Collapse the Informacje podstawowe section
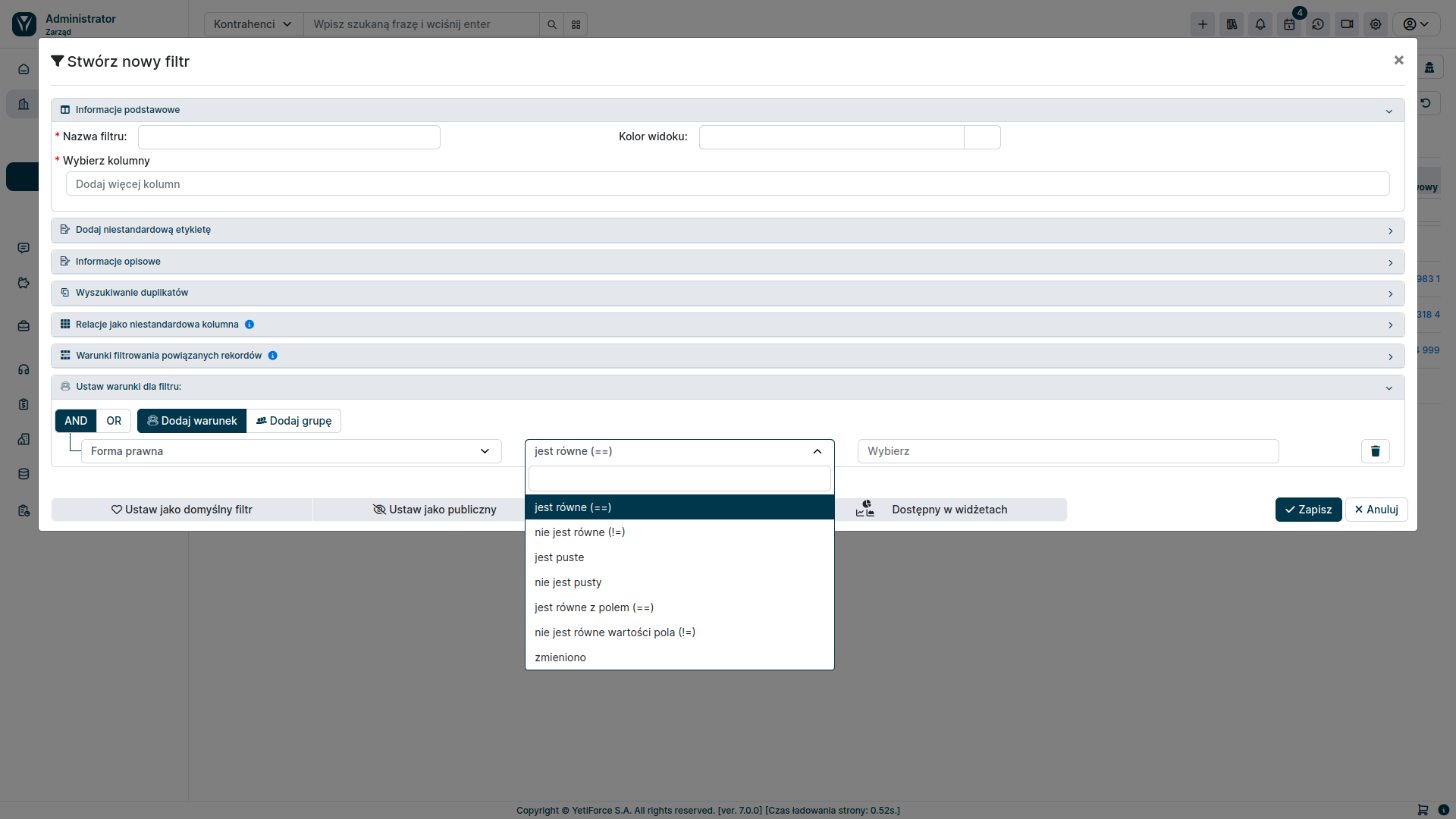The width and height of the screenshot is (1456, 819). [x=728, y=110]
